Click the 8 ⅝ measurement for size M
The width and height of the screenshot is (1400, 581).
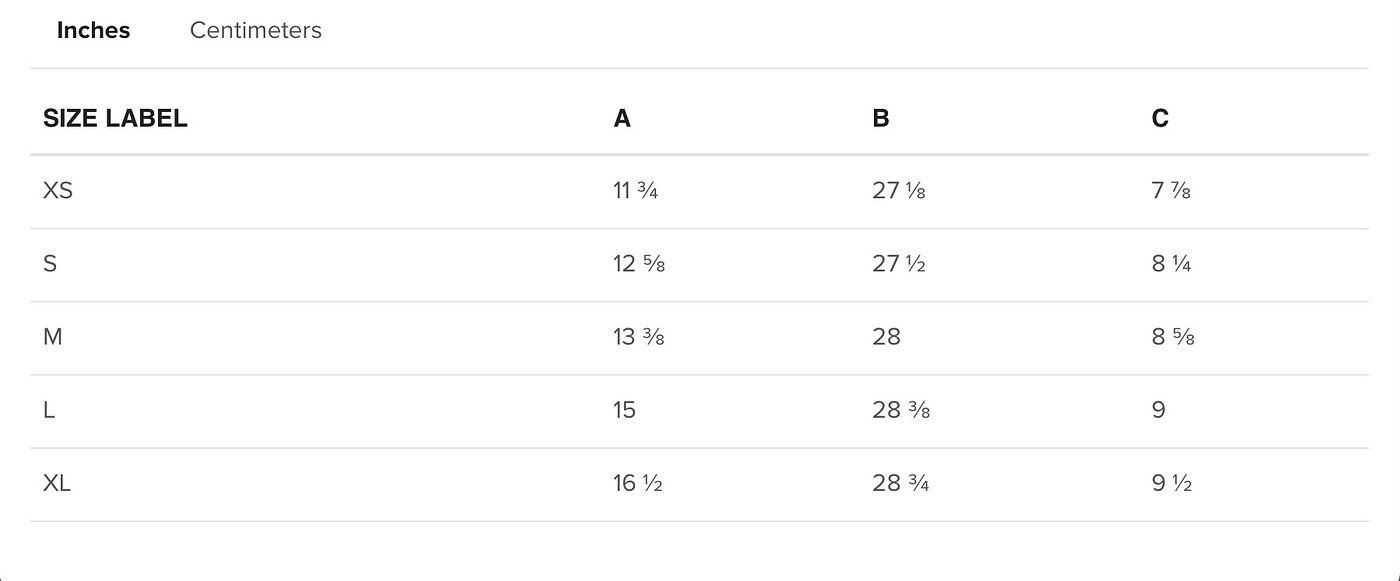tap(1173, 337)
